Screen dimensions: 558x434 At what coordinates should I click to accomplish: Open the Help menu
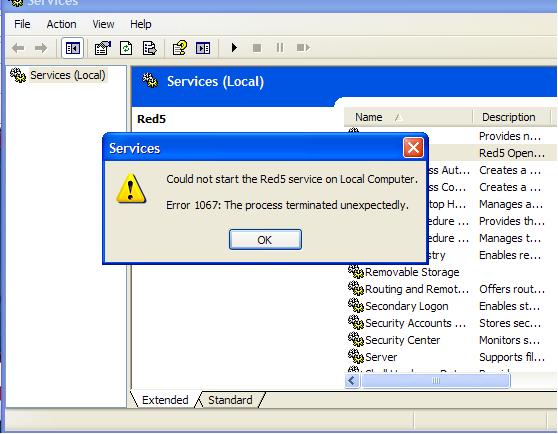click(141, 24)
